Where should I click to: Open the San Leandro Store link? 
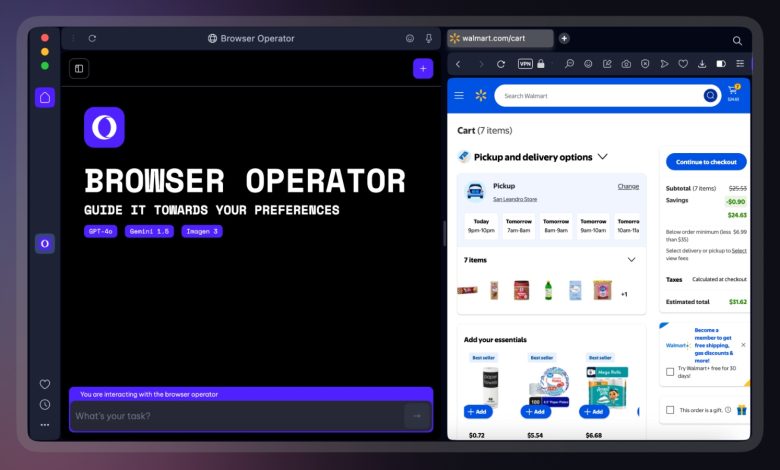coord(515,199)
